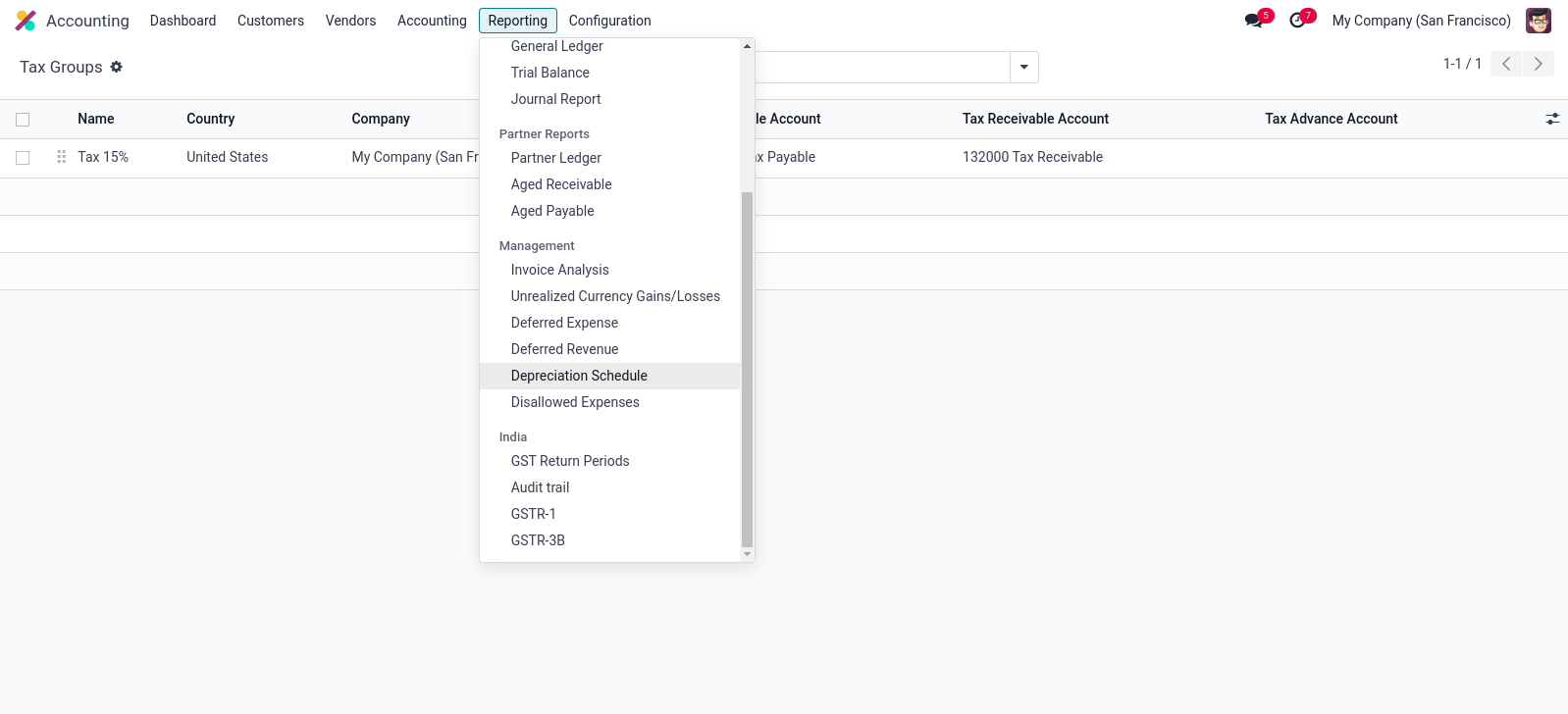Open the column adjust settings icon

coord(1551,119)
